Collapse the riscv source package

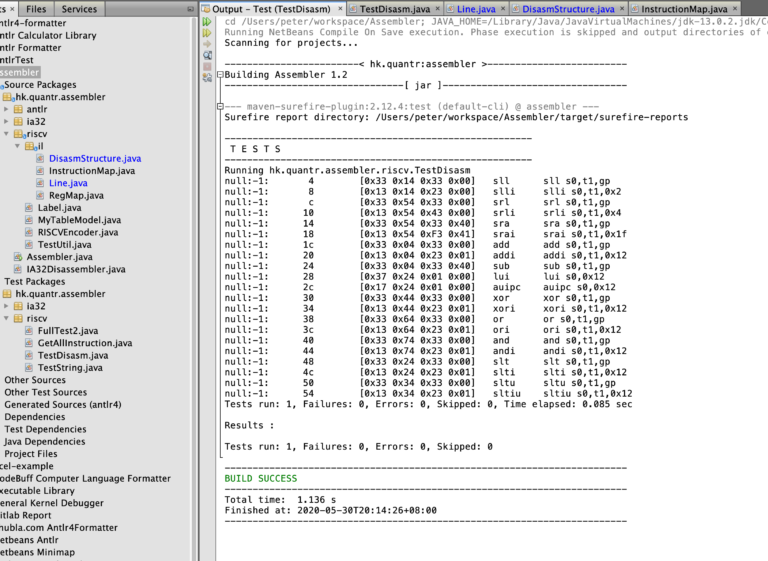(6, 134)
